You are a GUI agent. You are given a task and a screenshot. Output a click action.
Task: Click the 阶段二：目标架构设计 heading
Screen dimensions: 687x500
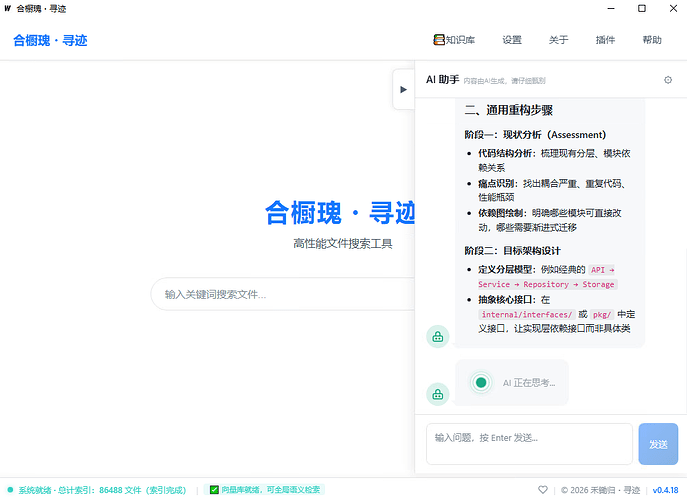pos(512,251)
